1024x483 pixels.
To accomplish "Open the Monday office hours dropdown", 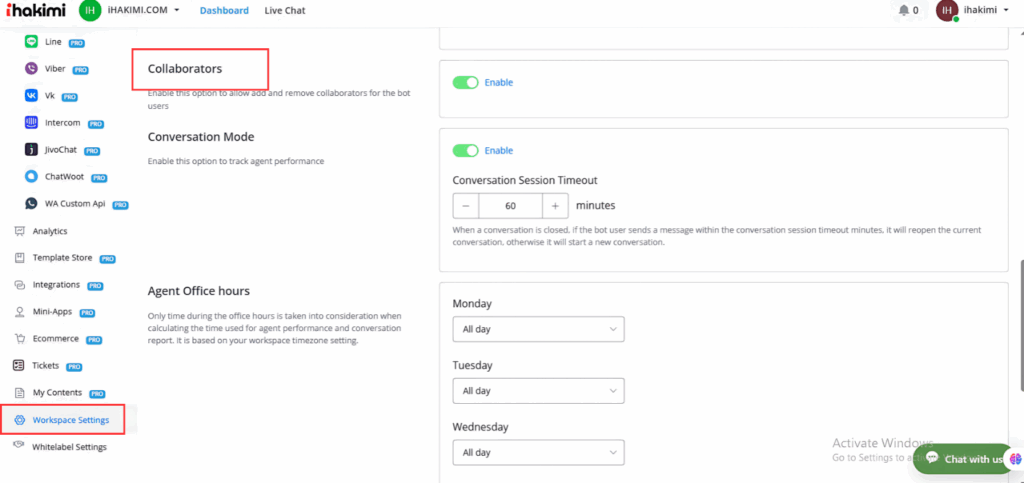I will click(x=538, y=329).
